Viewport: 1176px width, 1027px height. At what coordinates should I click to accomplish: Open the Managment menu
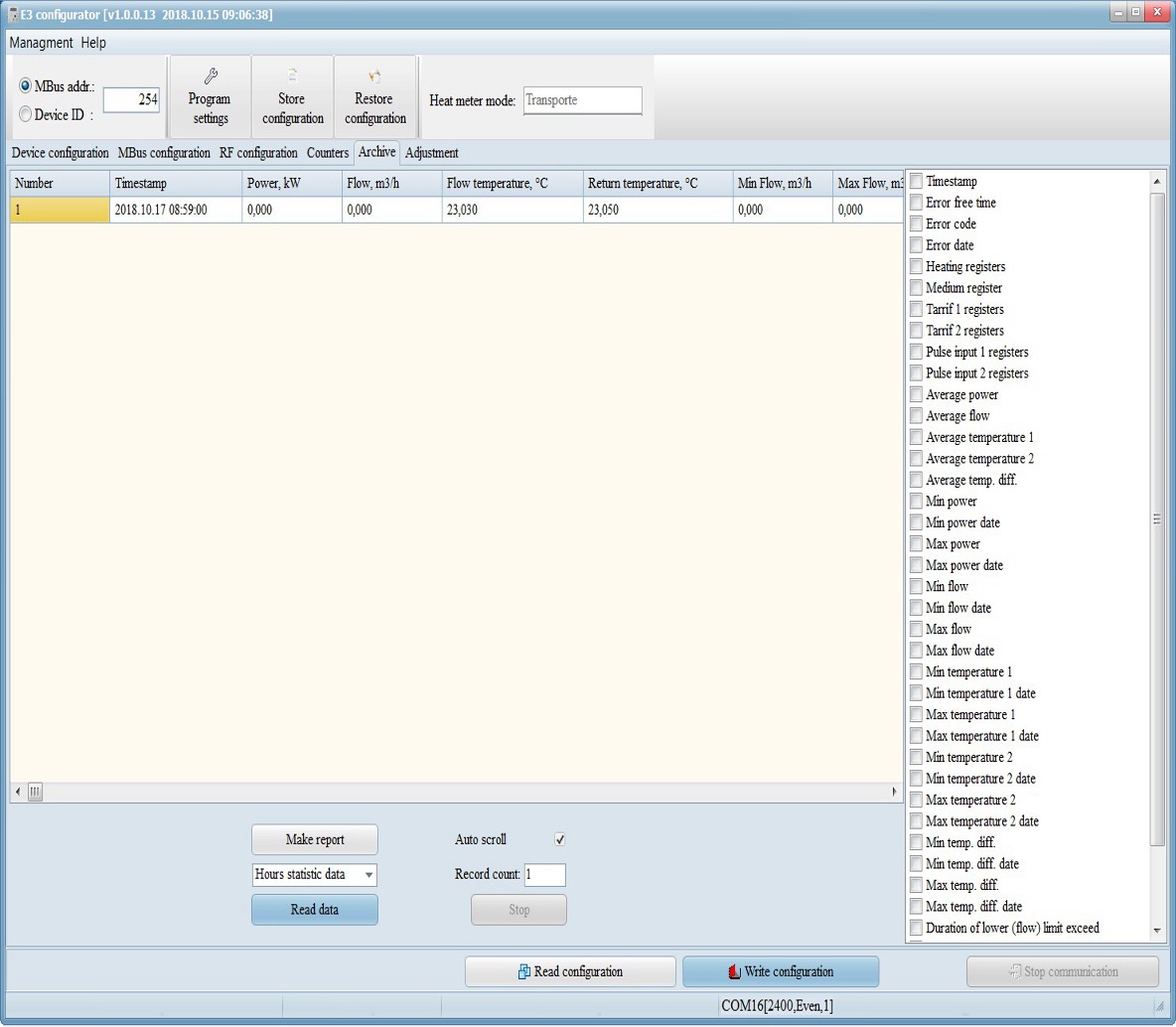click(x=41, y=43)
